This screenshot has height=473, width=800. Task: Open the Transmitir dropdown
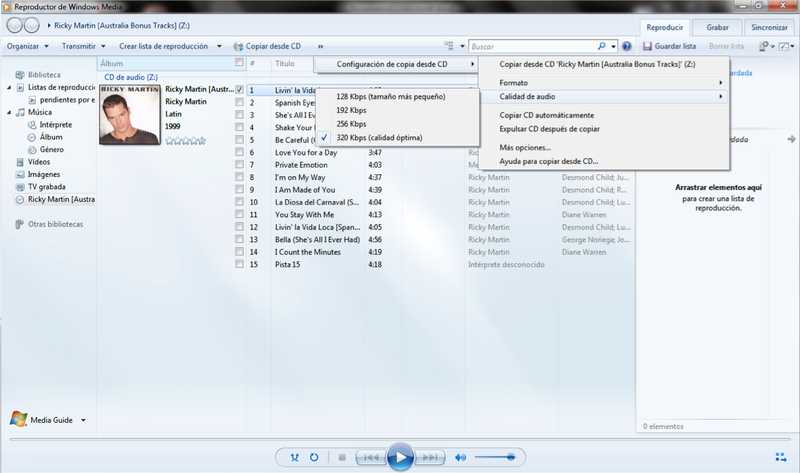pos(84,46)
